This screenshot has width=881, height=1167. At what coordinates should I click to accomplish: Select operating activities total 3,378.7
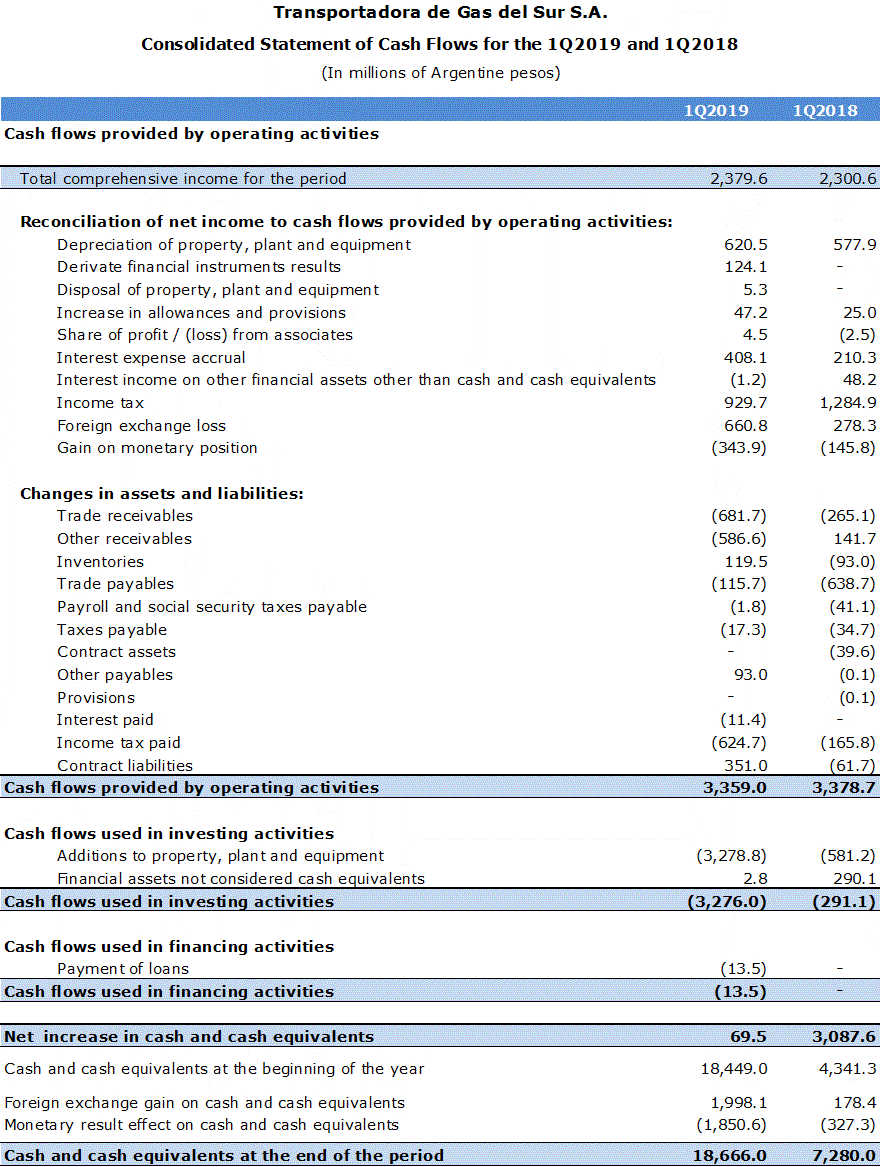click(x=844, y=787)
